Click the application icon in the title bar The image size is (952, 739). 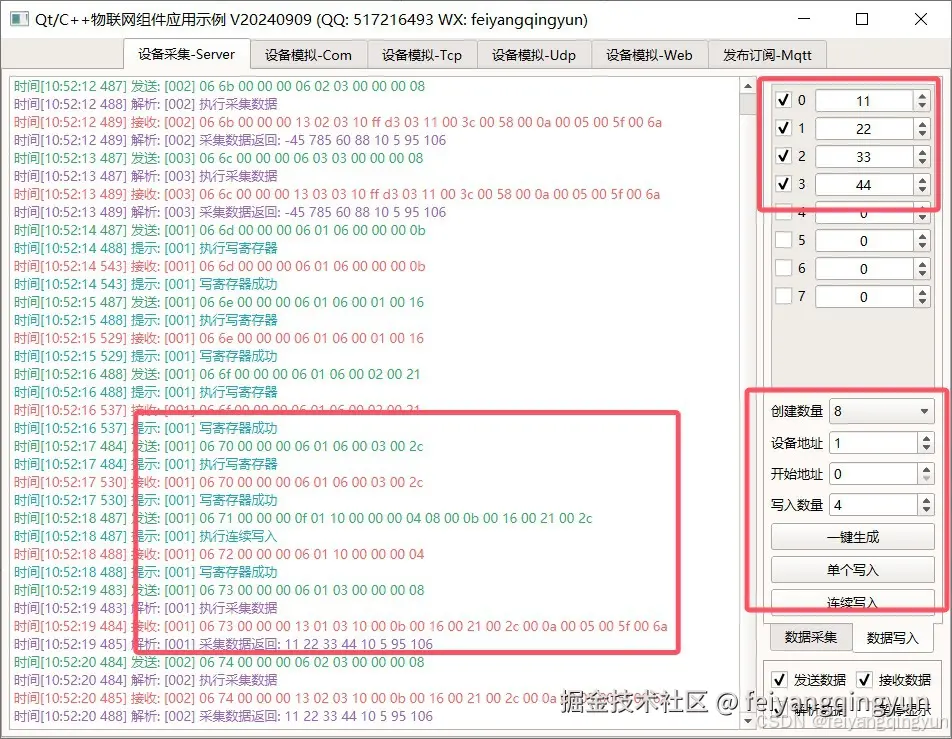coord(17,20)
